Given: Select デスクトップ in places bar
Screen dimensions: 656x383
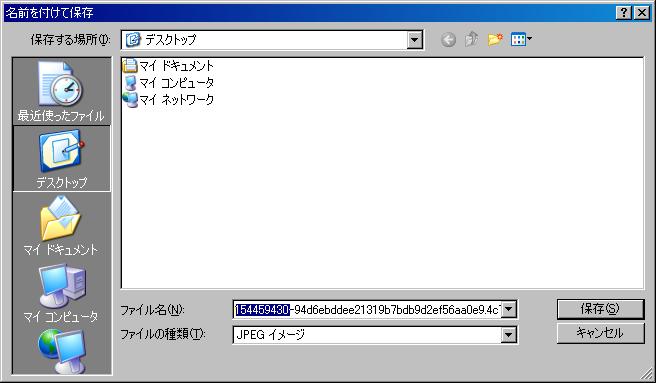Looking at the screenshot, I should [x=62, y=158].
